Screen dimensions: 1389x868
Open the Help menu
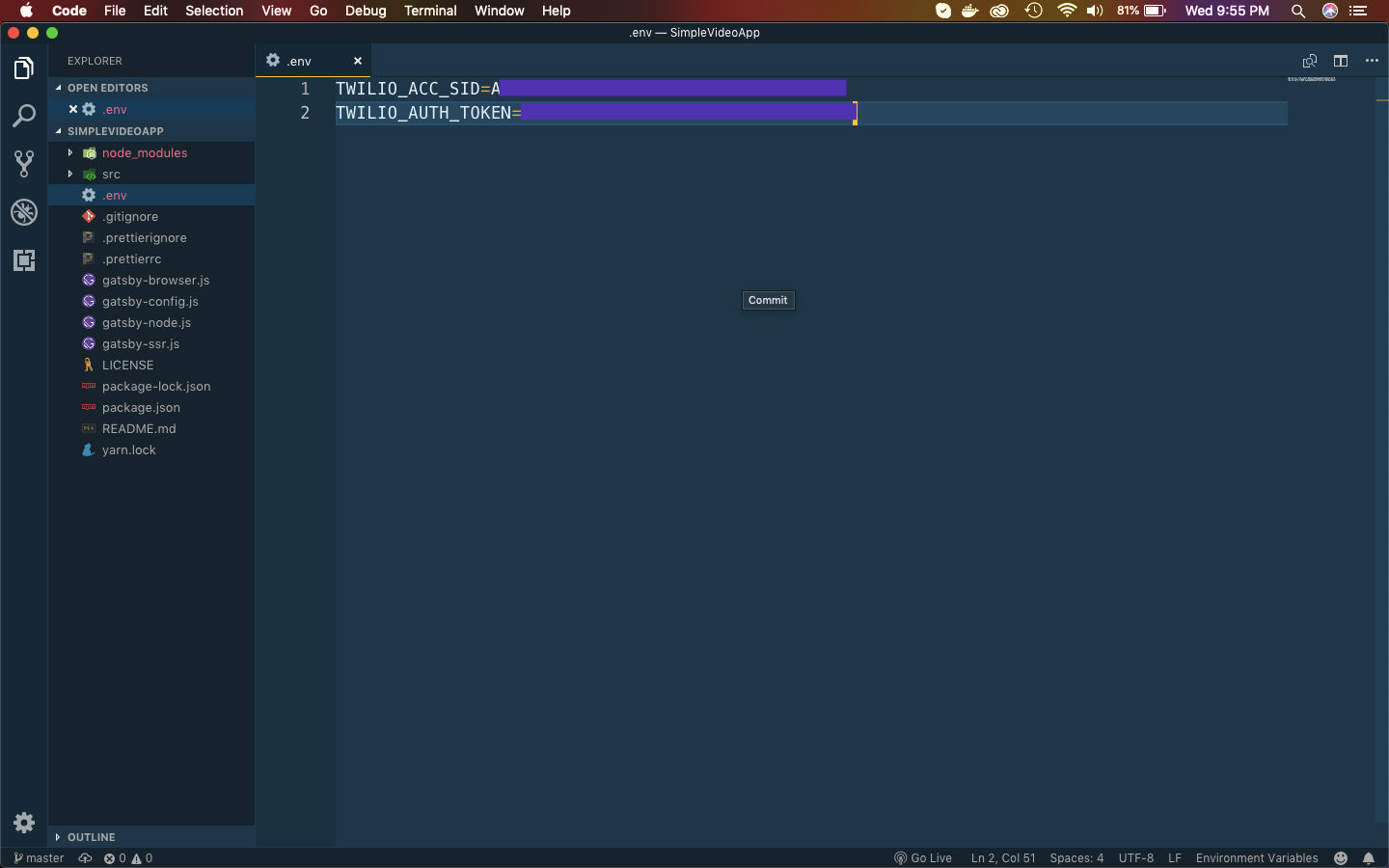click(x=556, y=11)
